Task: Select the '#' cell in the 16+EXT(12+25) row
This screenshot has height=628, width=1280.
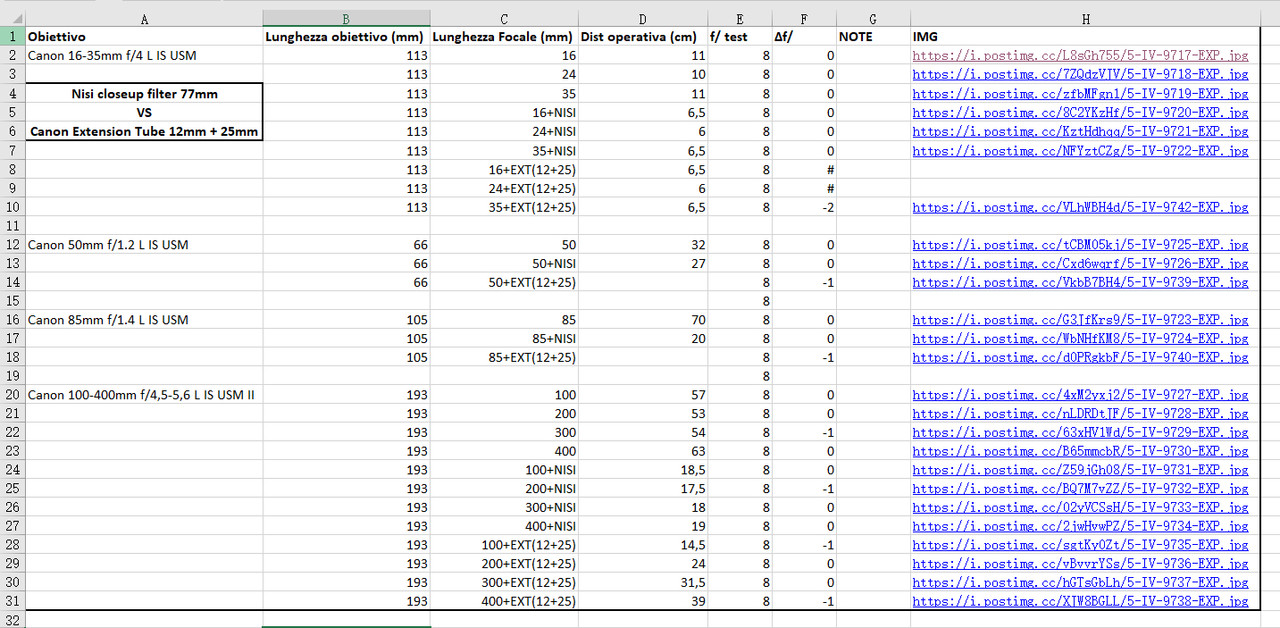Action: [x=805, y=170]
